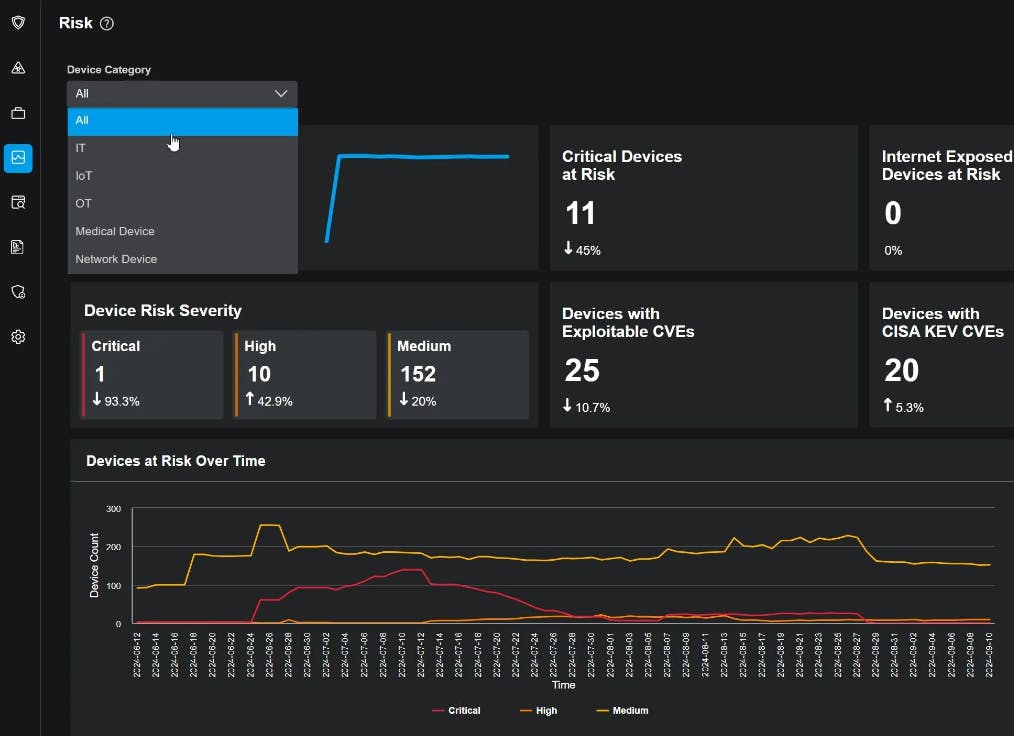Click the help icon next to Risk

click(x=107, y=24)
